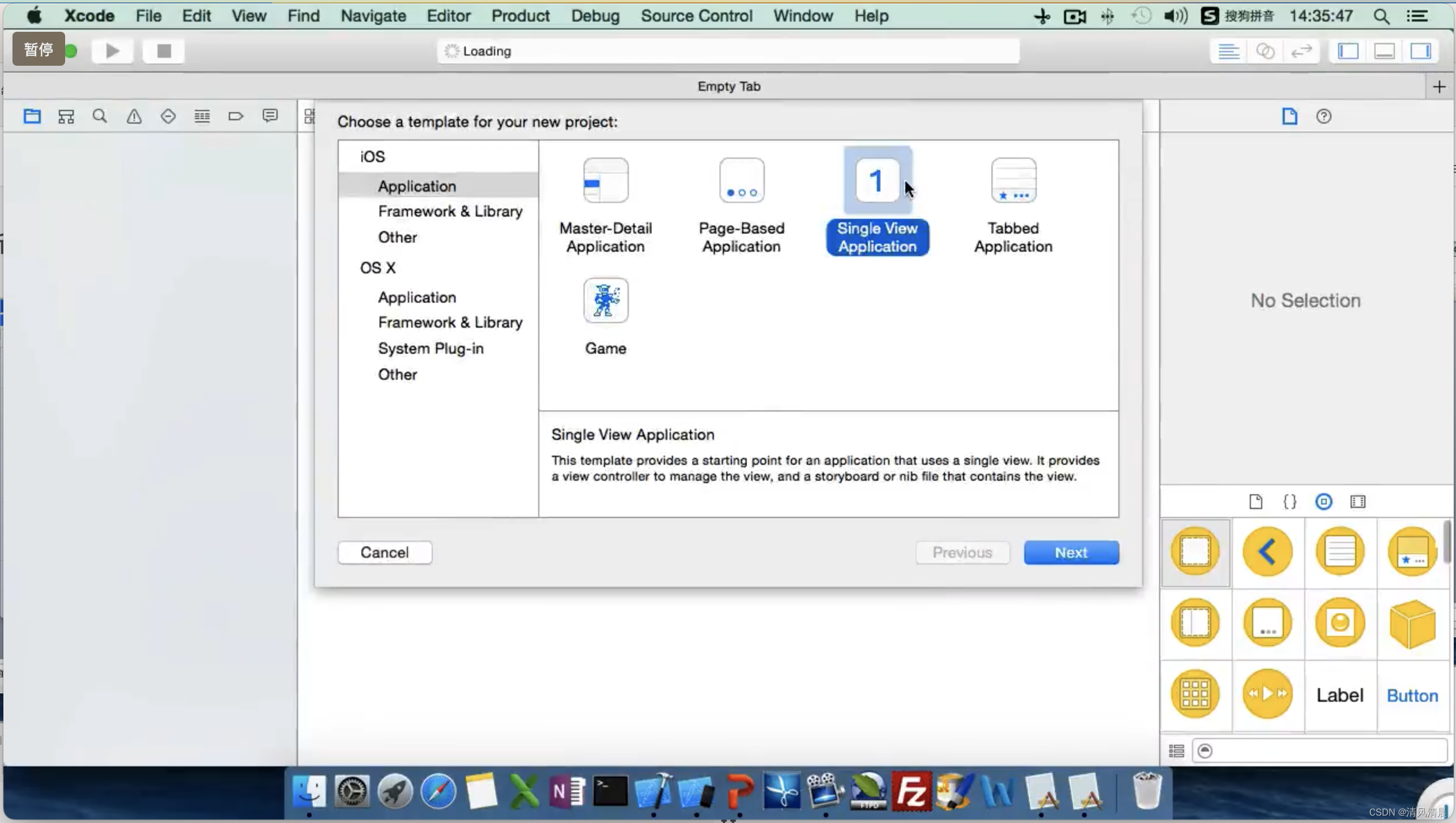Switch to the Version editor
This screenshot has width=1456, height=823.
(x=1301, y=51)
